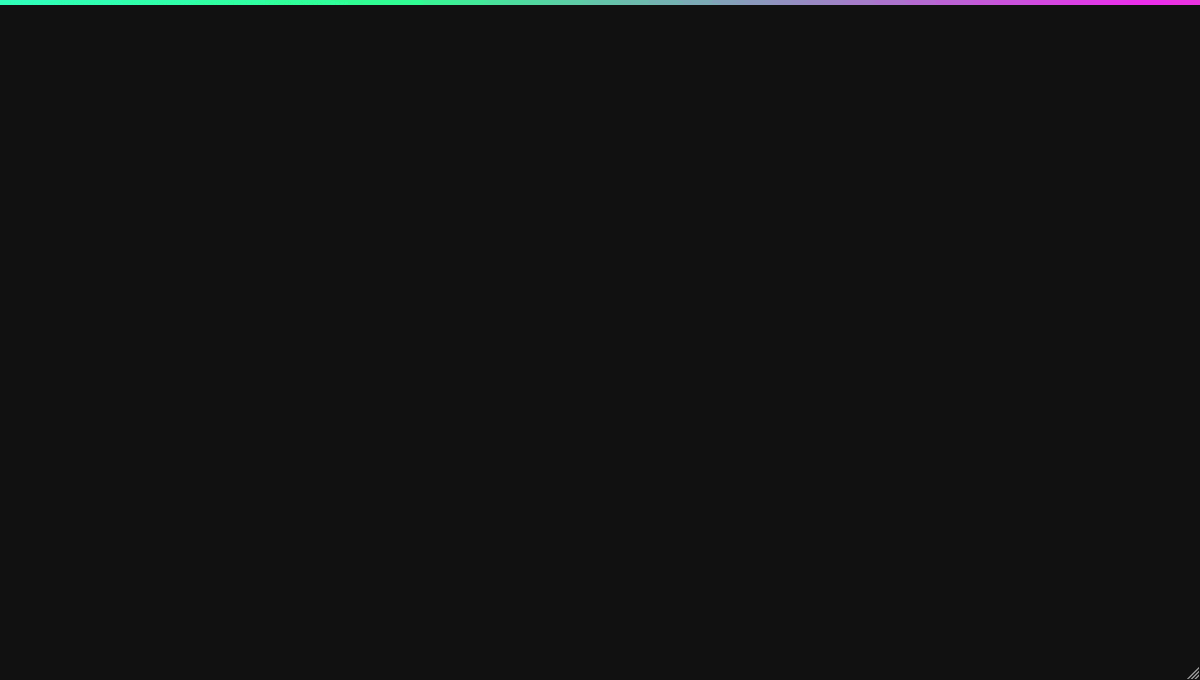Place the cursor in the empty dark pane
Image resolution: width=1200 pixels, height=680 pixels.
pyautogui.click(x=600, y=342)
